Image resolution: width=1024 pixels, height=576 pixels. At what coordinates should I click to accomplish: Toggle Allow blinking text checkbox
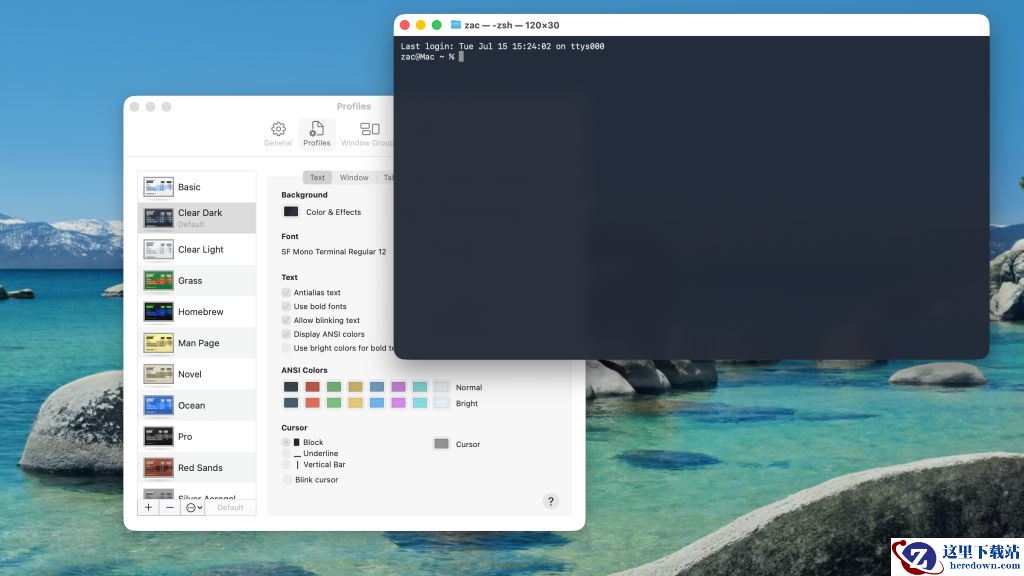click(286, 320)
